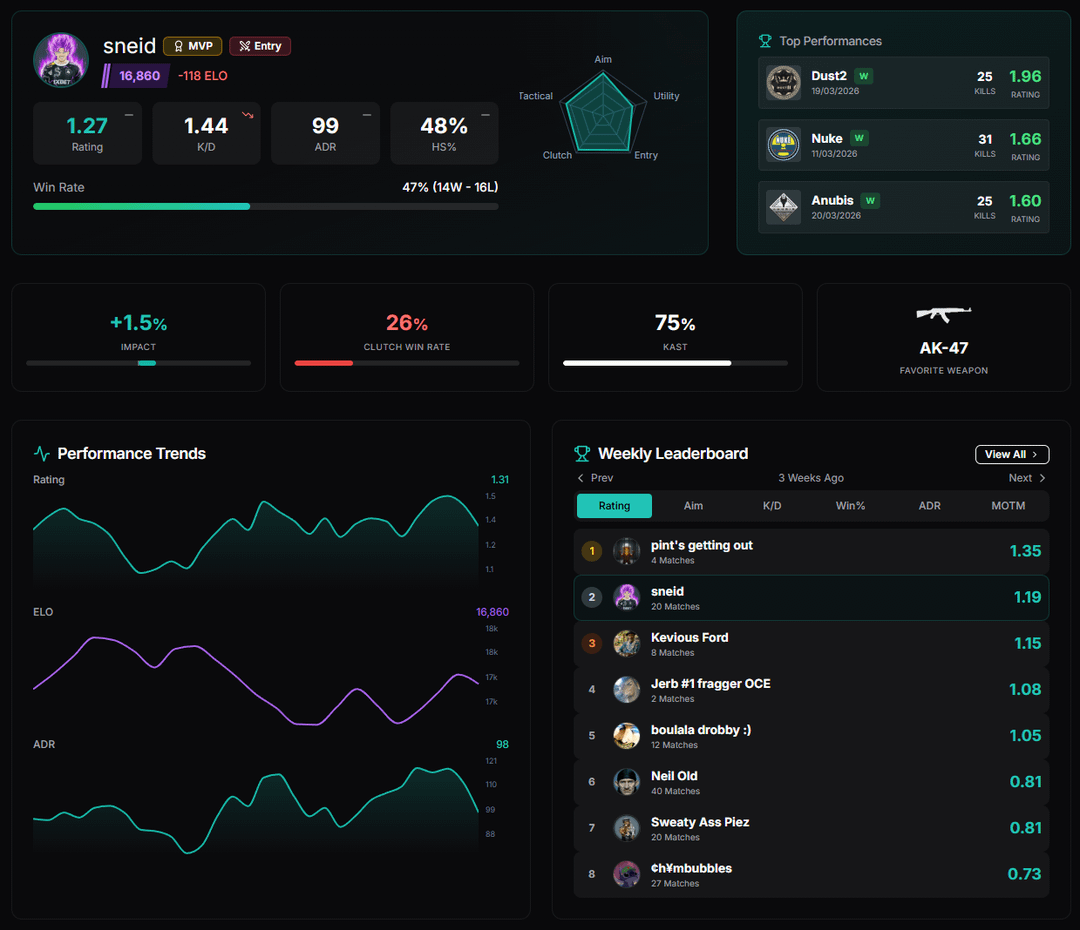Click the Performance Trends pulse icon
1080x930 pixels.
point(42,454)
